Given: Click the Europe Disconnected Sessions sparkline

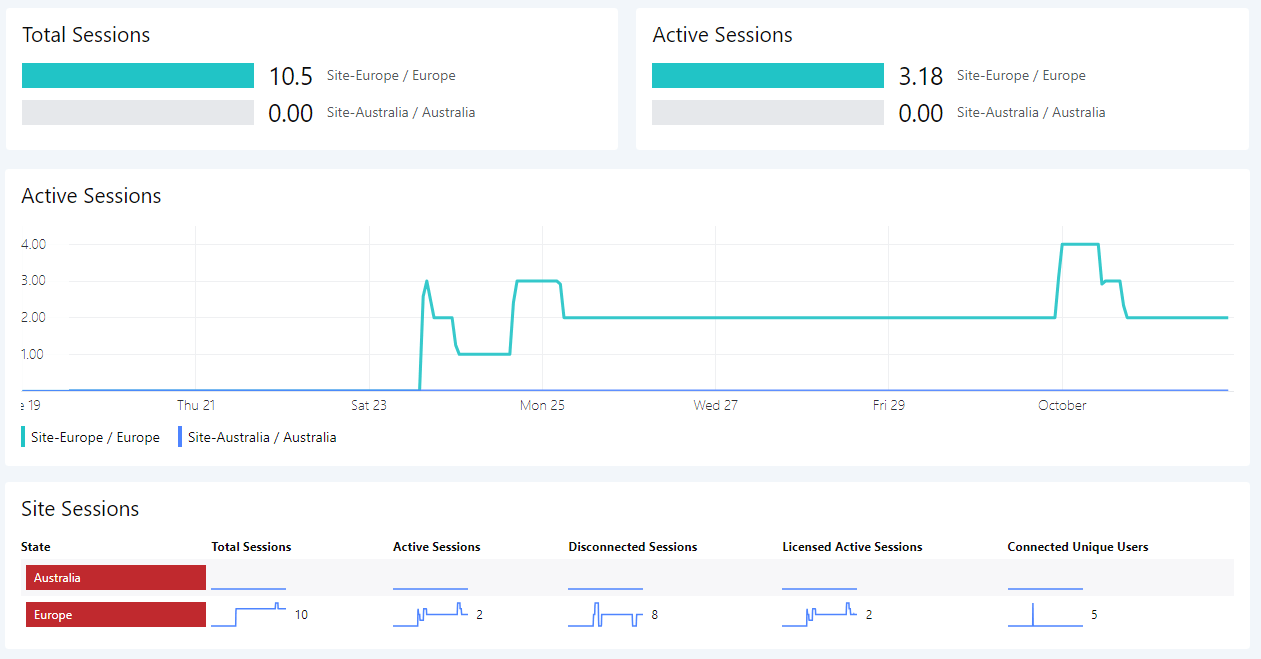Looking at the screenshot, I should tap(605, 615).
